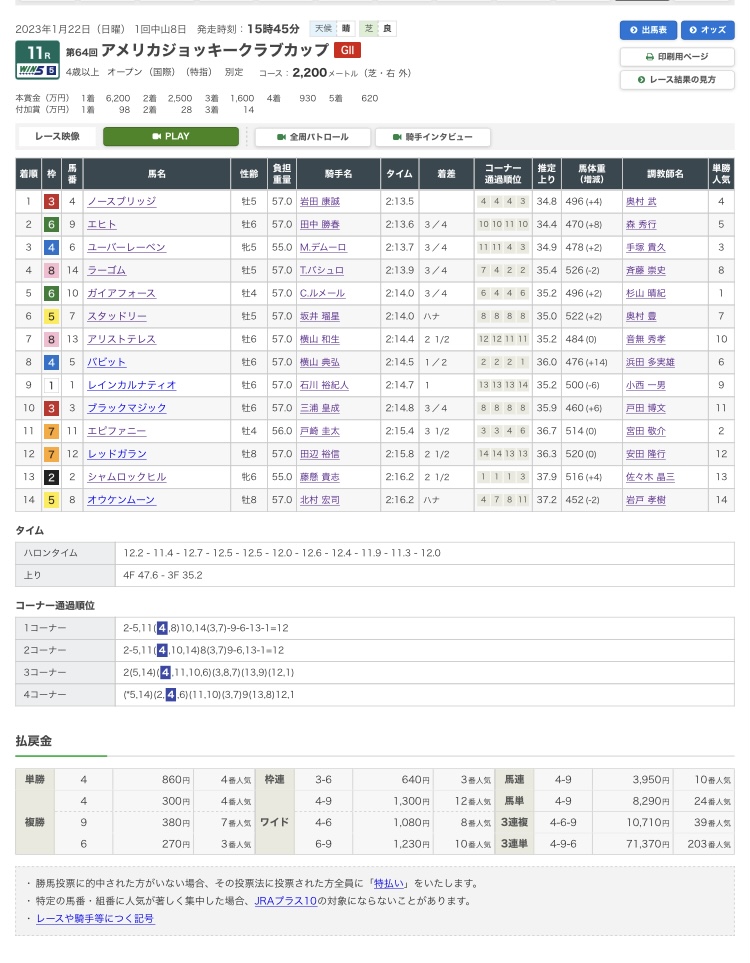750x963 pixels.
Task: Open trainer 安田 隆行 profile
Action: [646, 454]
